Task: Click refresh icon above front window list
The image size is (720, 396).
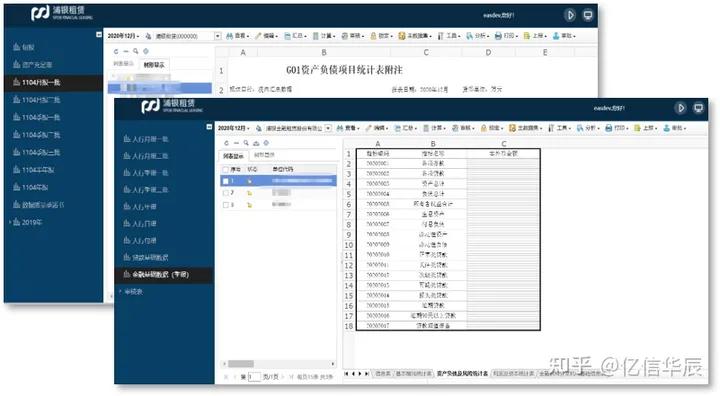Action: pyautogui.click(x=226, y=143)
